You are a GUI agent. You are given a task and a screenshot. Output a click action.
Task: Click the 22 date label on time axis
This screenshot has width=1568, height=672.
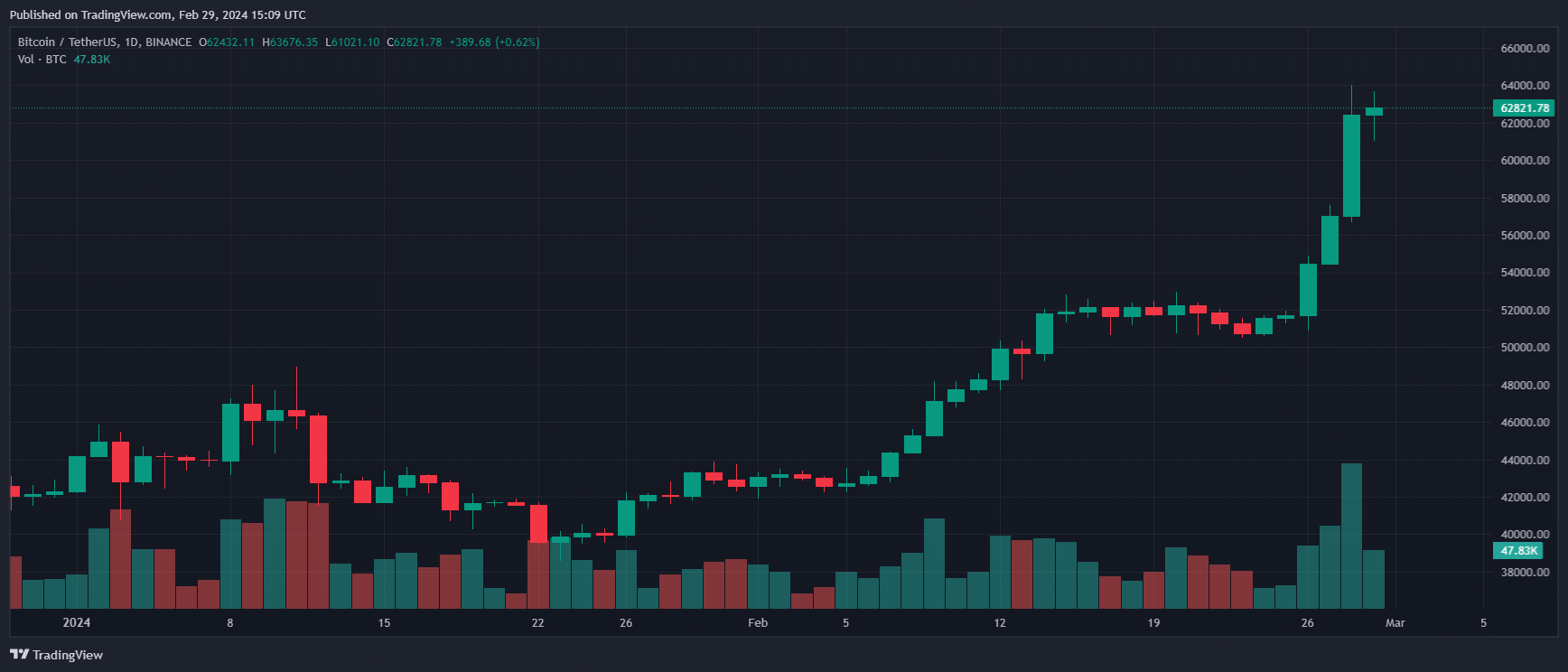click(537, 623)
